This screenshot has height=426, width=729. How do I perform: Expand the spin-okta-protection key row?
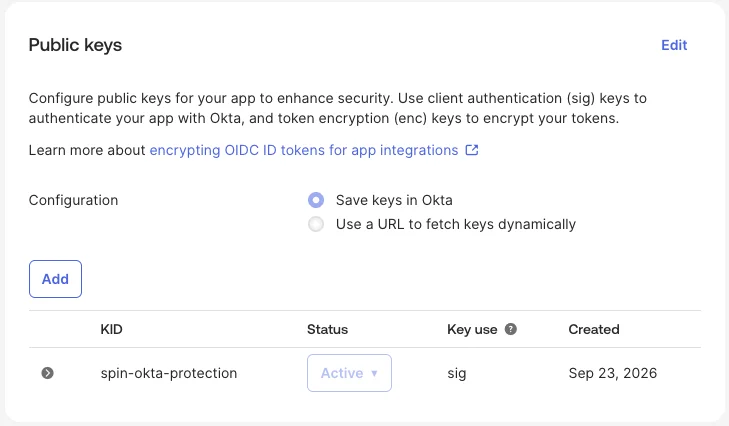47,373
